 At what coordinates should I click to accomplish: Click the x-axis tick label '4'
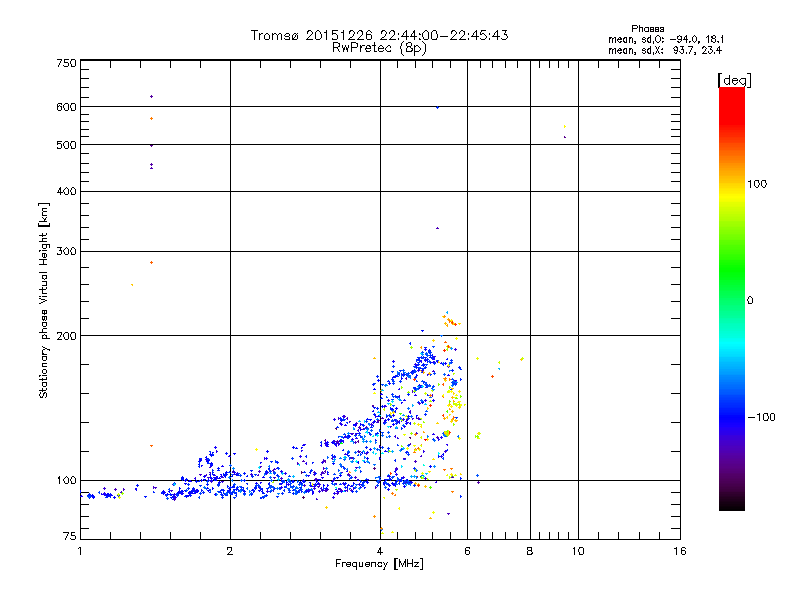click(x=380, y=551)
